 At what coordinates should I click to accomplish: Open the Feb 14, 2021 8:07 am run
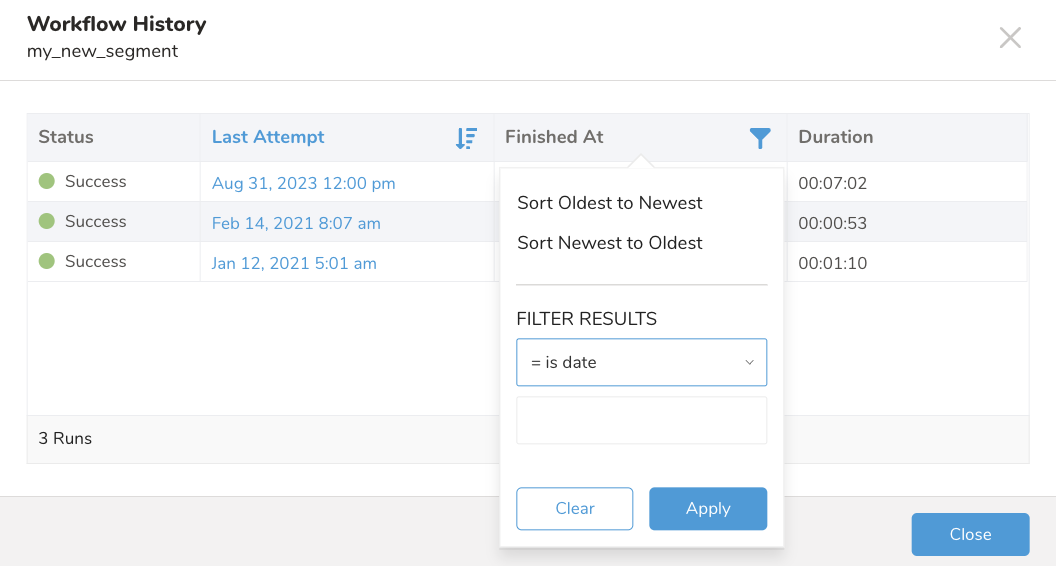[296, 223]
